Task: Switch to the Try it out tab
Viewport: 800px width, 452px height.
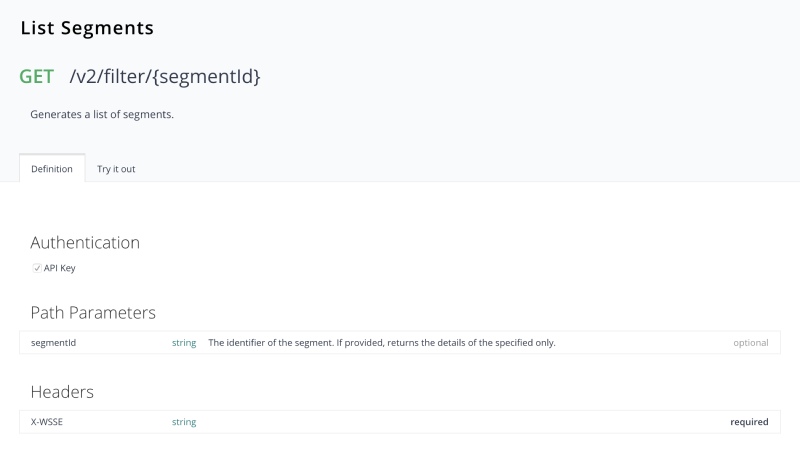Action: (116, 169)
